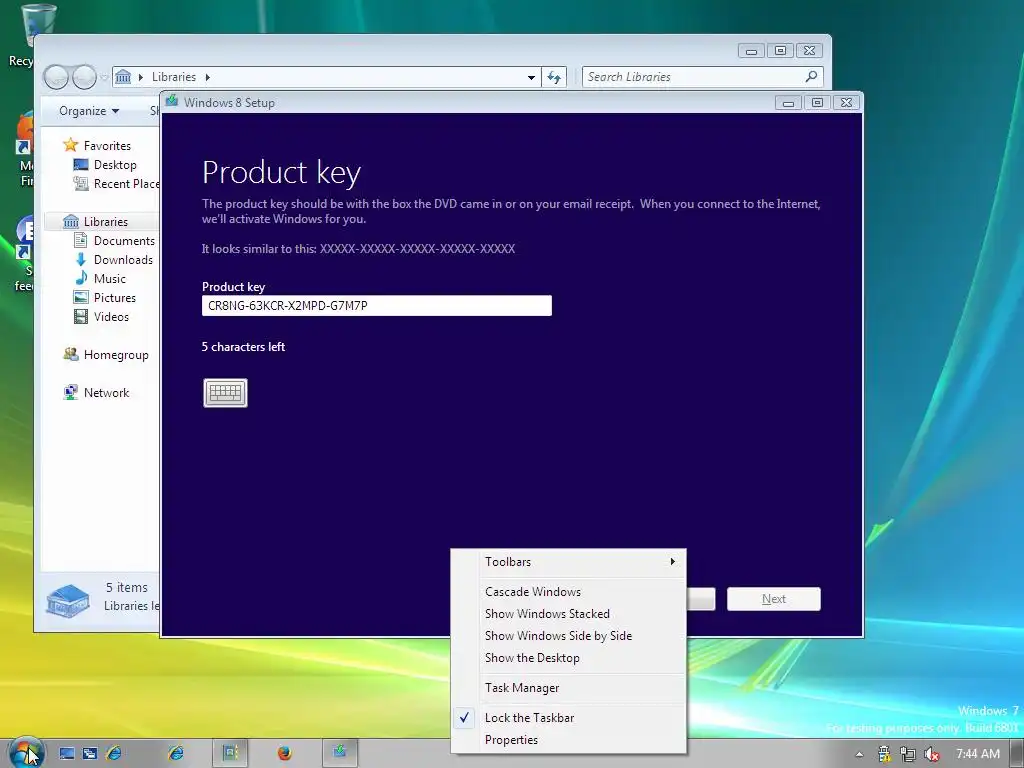Viewport: 1024px width, 768px height.
Task: Click the search magnifier in Libraries window
Action: pyautogui.click(x=811, y=76)
